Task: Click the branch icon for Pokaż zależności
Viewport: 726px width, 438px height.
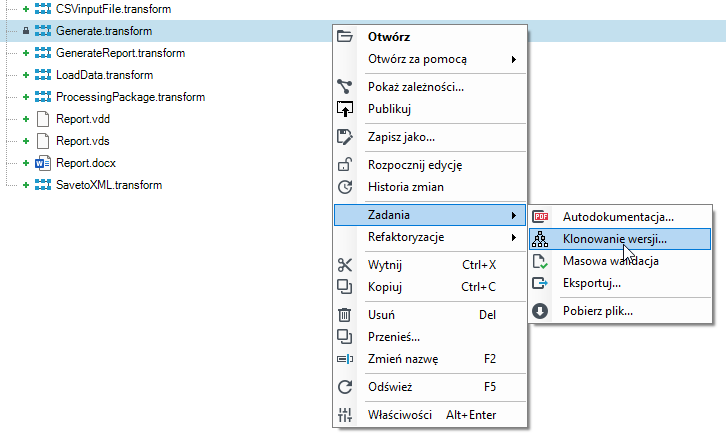Action: click(345, 87)
